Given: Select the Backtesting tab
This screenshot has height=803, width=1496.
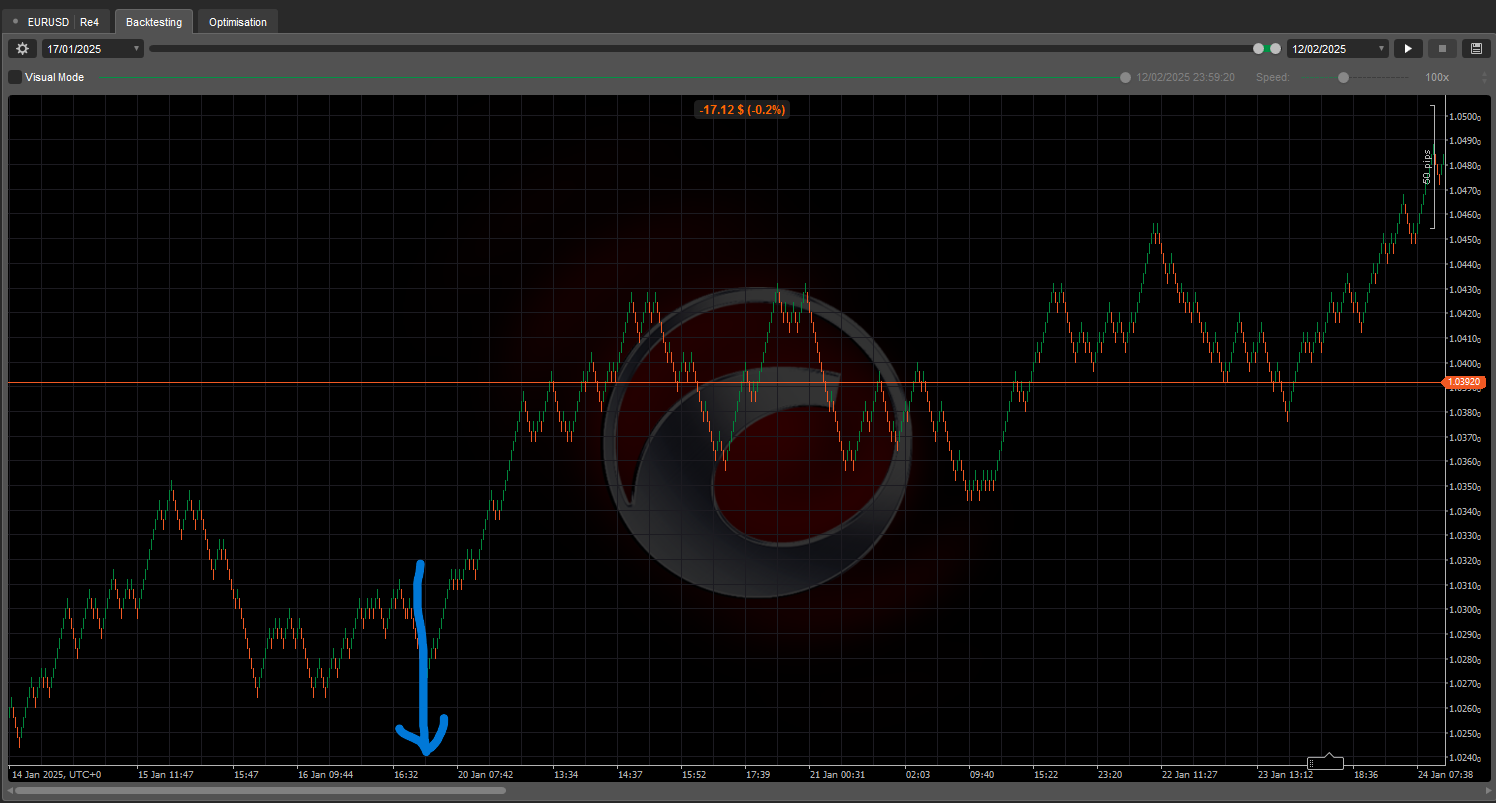Looking at the screenshot, I should (x=154, y=21).
